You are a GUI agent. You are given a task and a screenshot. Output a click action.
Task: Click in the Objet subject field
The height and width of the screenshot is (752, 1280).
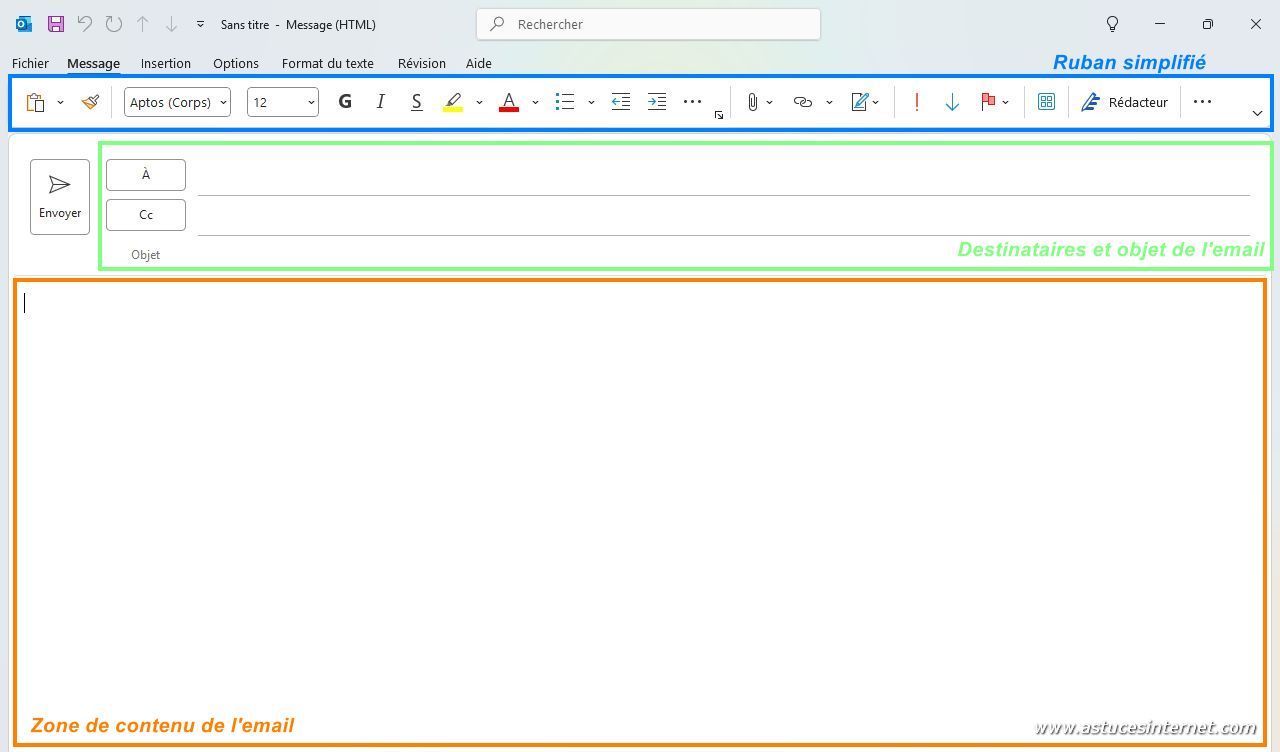724,254
